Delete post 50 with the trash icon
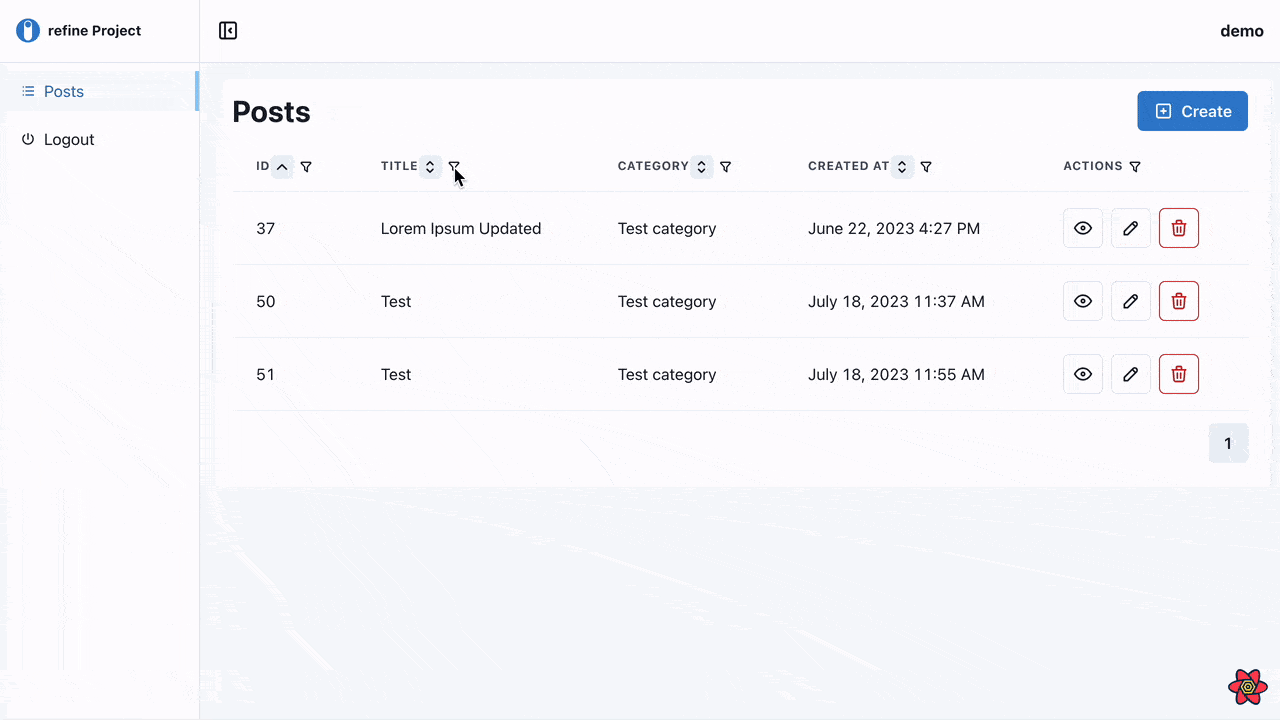 click(1179, 301)
